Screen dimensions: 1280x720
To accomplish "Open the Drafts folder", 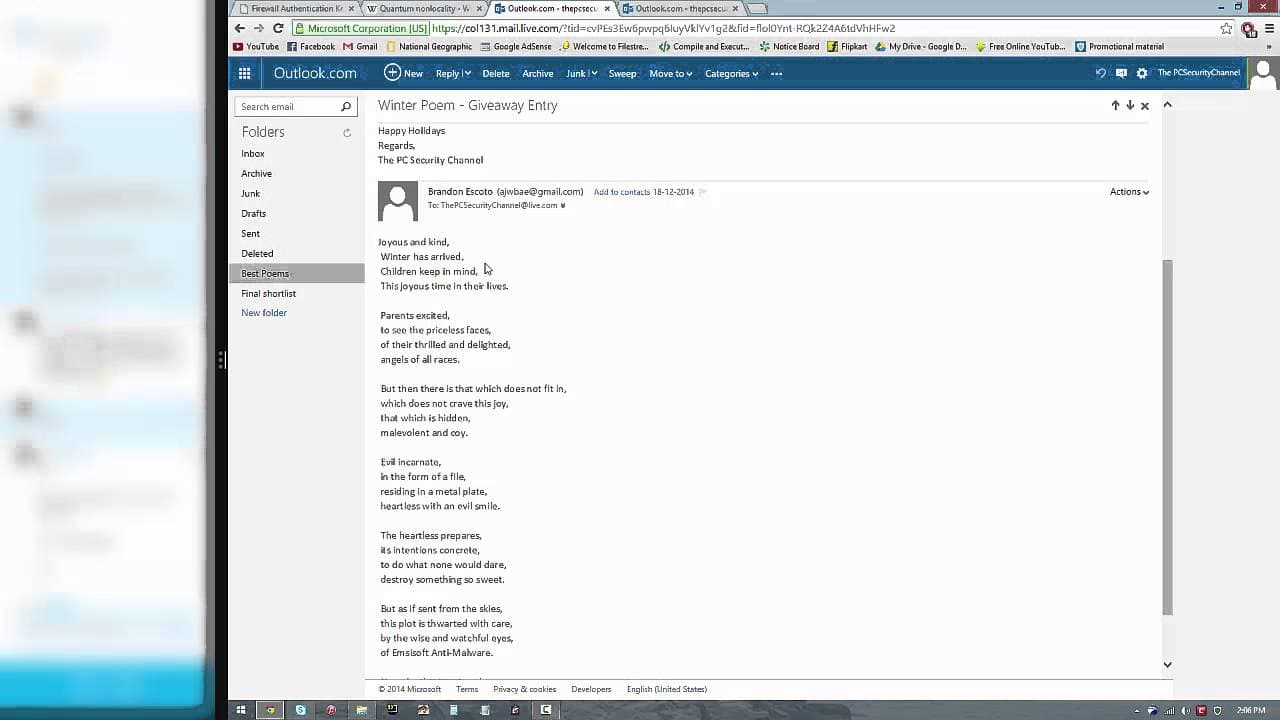I will pyautogui.click(x=253, y=214).
